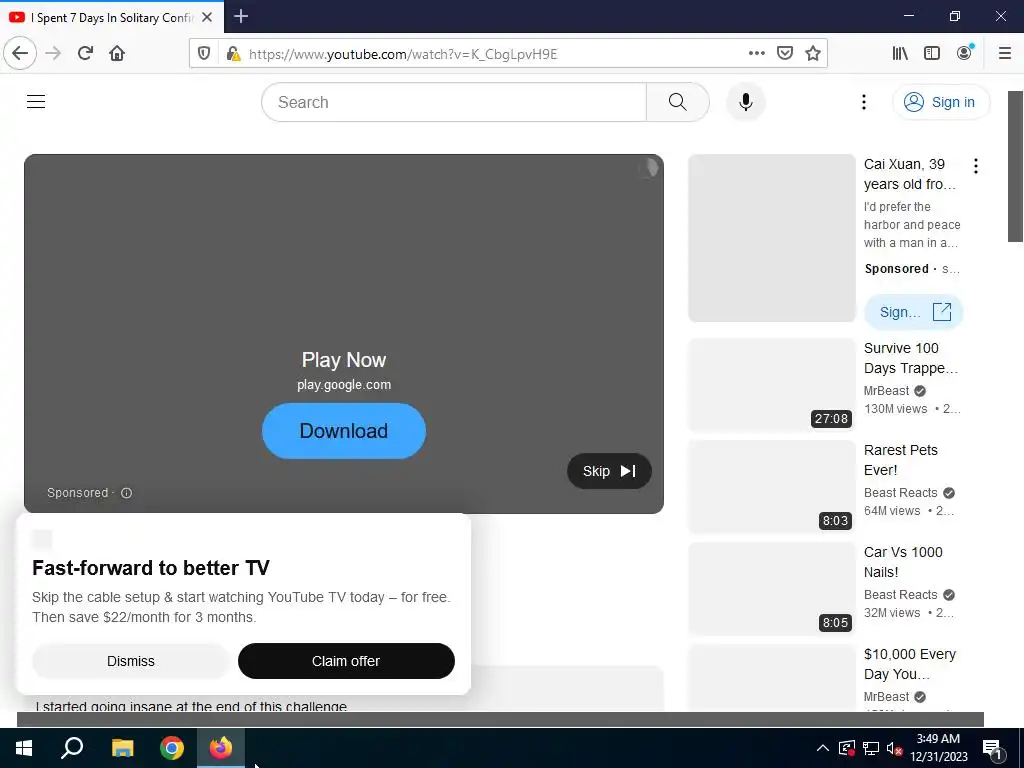
Task: Open the muted volume tray icon
Action: (894, 748)
